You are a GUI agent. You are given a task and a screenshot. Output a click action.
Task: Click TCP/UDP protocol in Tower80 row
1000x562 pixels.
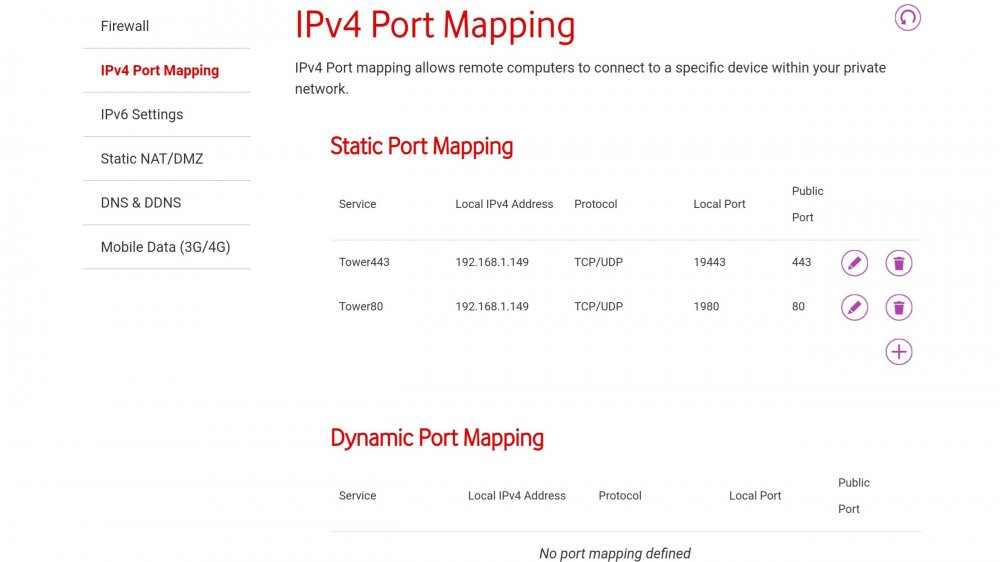pyautogui.click(x=598, y=306)
